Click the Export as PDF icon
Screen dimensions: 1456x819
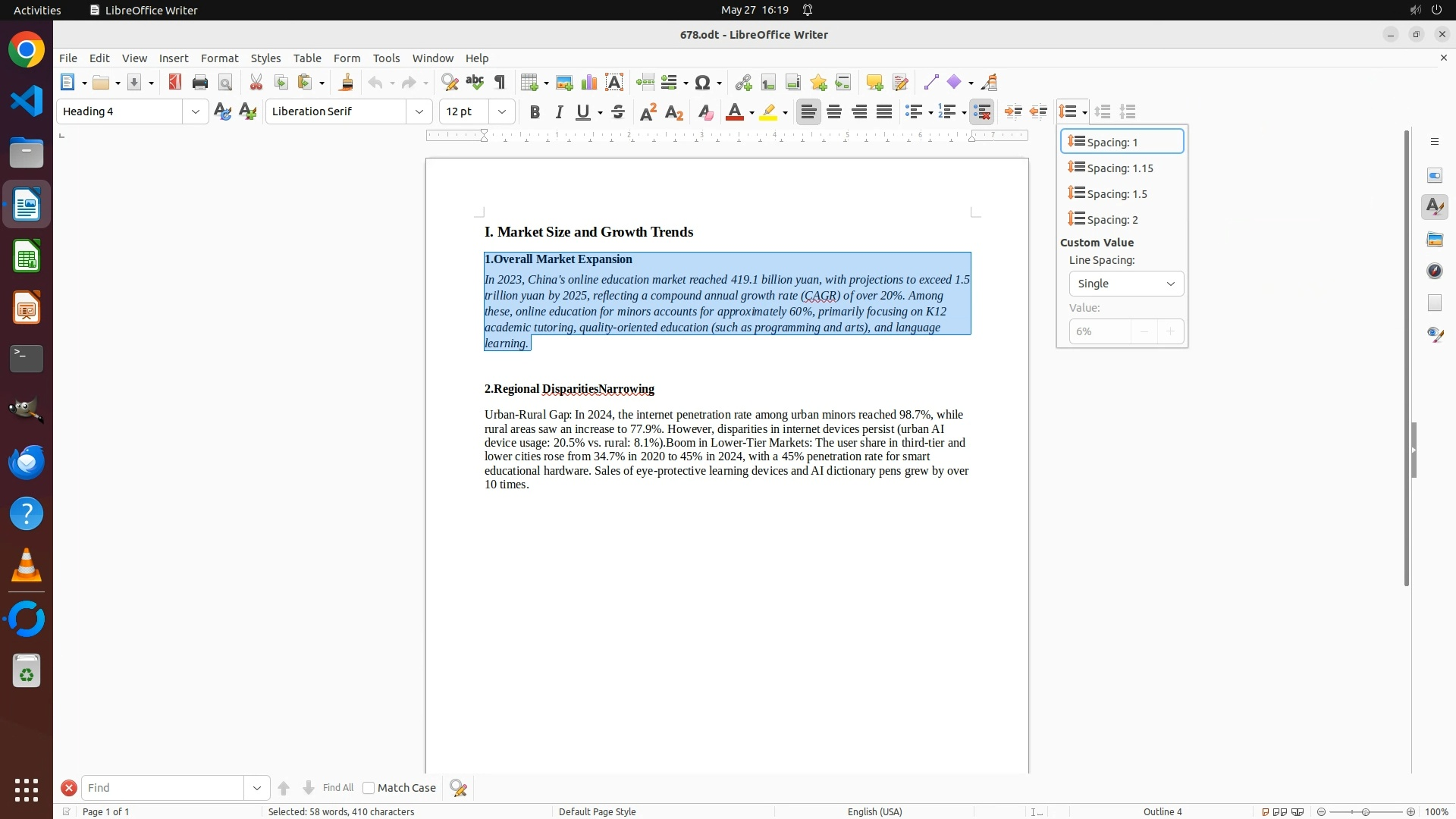[175, 83]
